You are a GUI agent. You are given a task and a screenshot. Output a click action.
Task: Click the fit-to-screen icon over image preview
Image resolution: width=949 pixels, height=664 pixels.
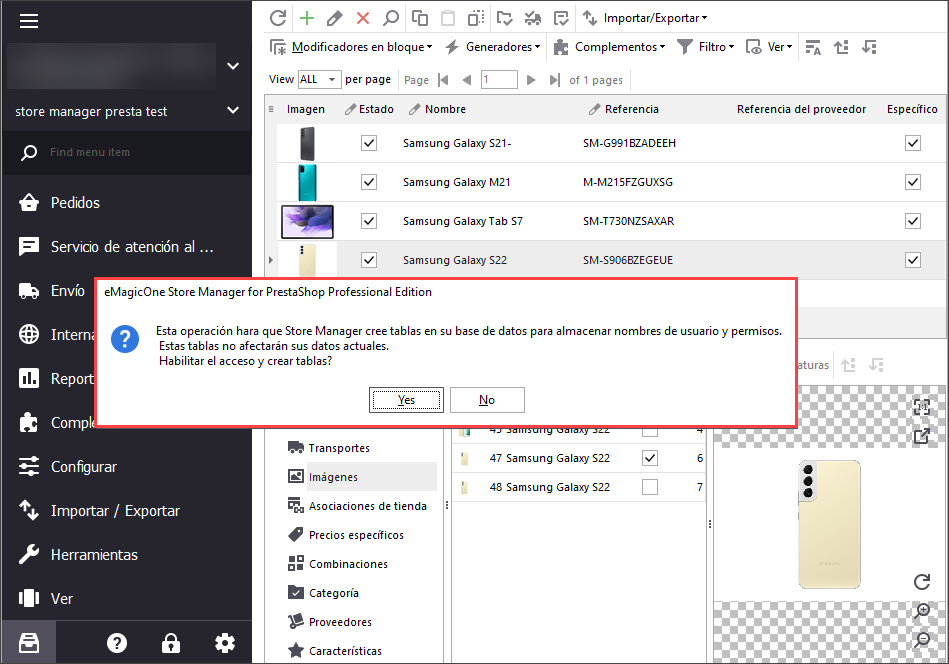click(x=921, y=407)
